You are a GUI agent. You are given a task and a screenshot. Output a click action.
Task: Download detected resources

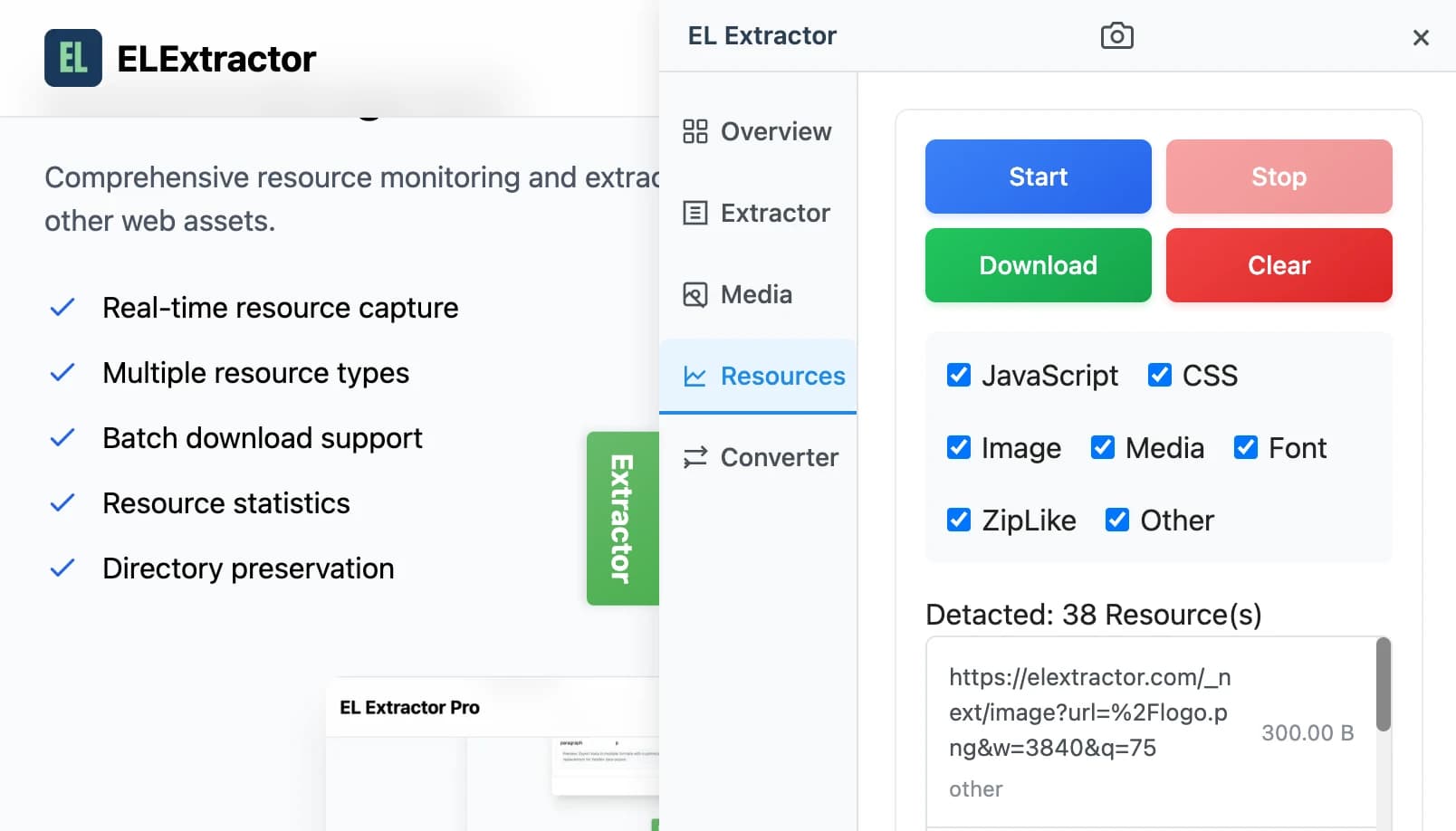point(1038,265)
